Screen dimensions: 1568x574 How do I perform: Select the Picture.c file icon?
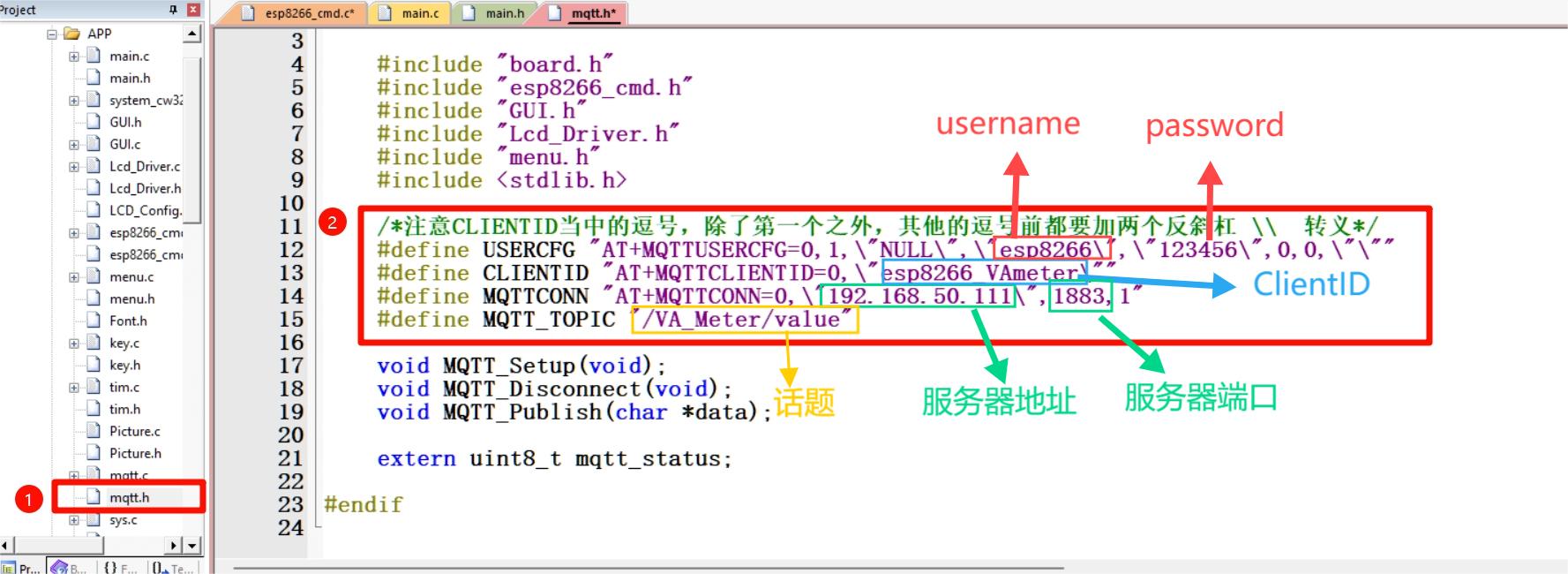click(x=94, y=431)
